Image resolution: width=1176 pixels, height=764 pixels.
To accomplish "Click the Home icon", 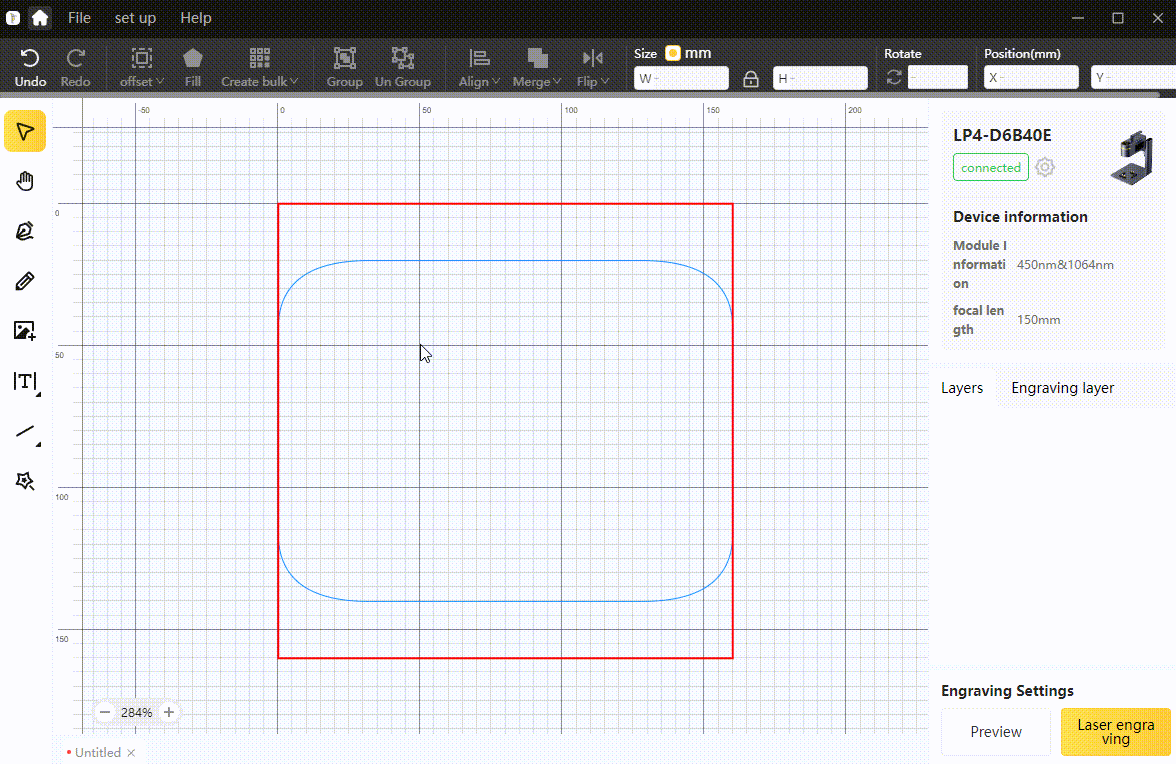I will point(40,18).
